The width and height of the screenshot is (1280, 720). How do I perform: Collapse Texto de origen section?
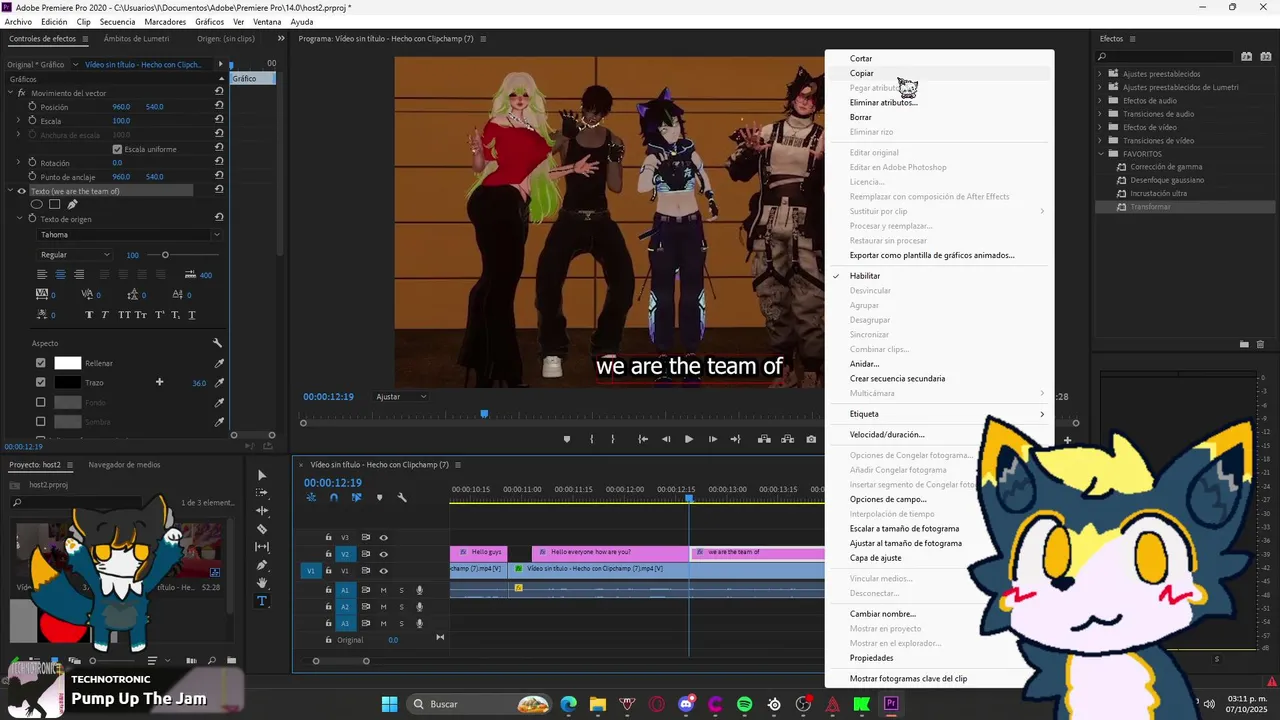(19, 218)
